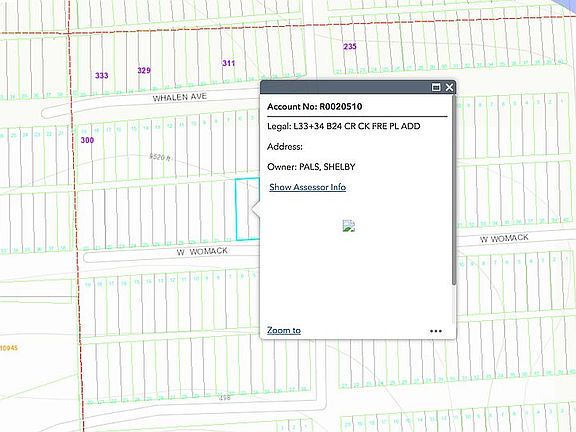Viewport: 576px width, 432px height.
Task: Click Zoom to link in popup
Action: pyautogui.click(x=284, y=330)
